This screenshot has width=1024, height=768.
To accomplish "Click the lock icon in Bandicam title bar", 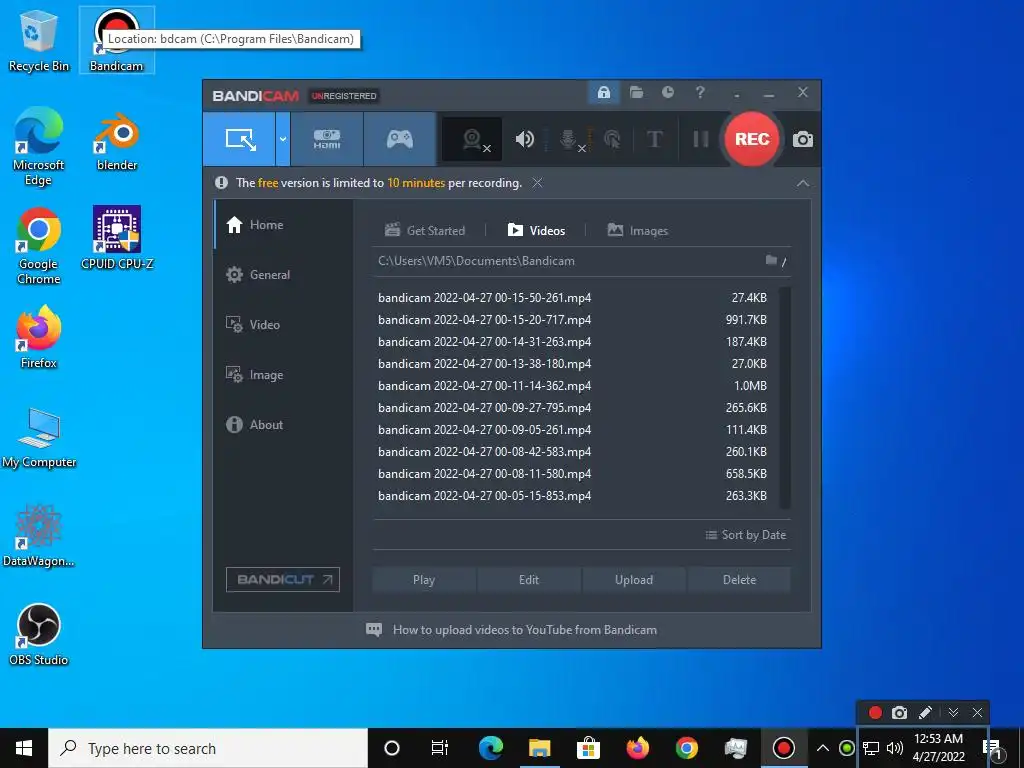I will click(x=603, y=93).
